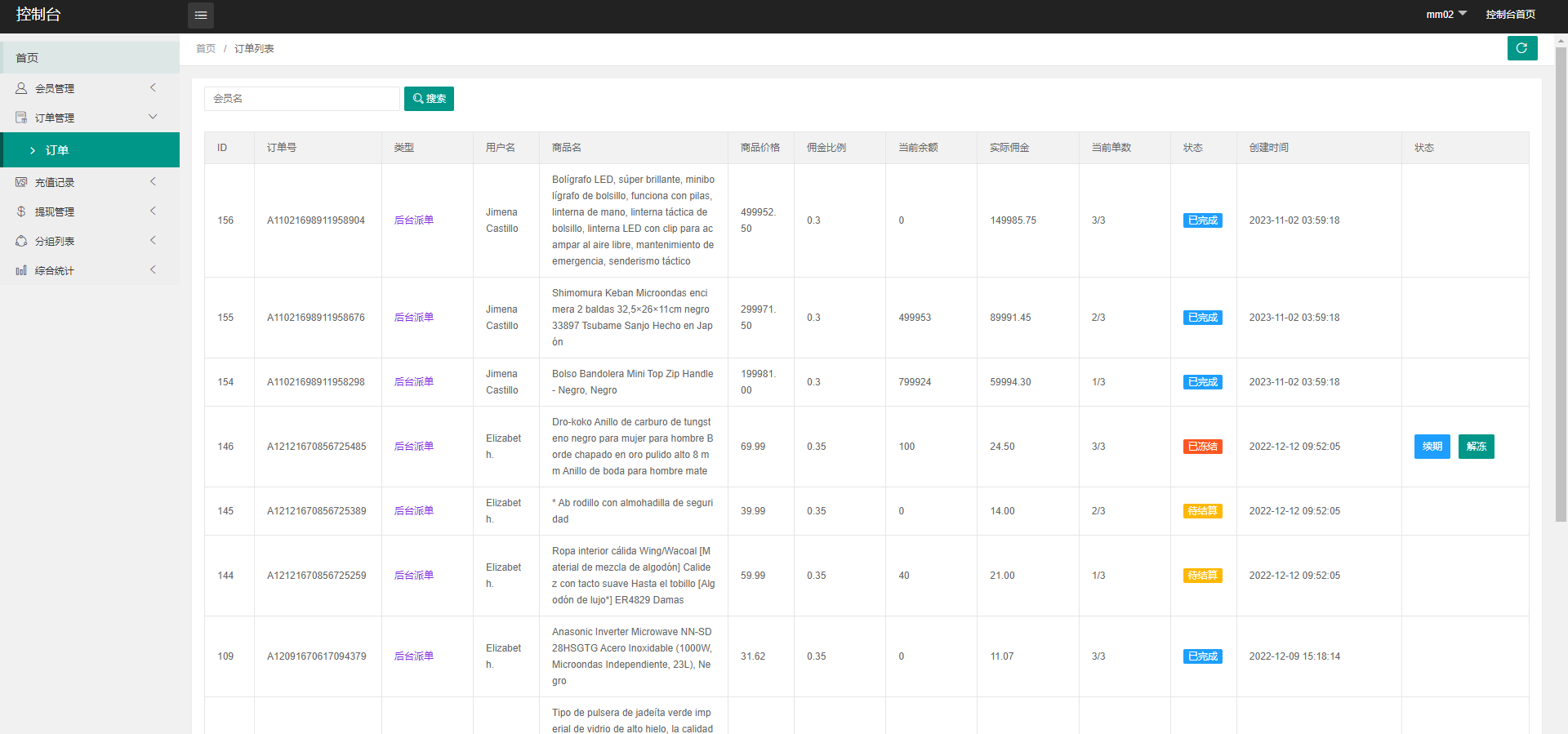Click order number A11021698911958676
The width and height of the screenshot is (1568, 734).
point(316,318)
